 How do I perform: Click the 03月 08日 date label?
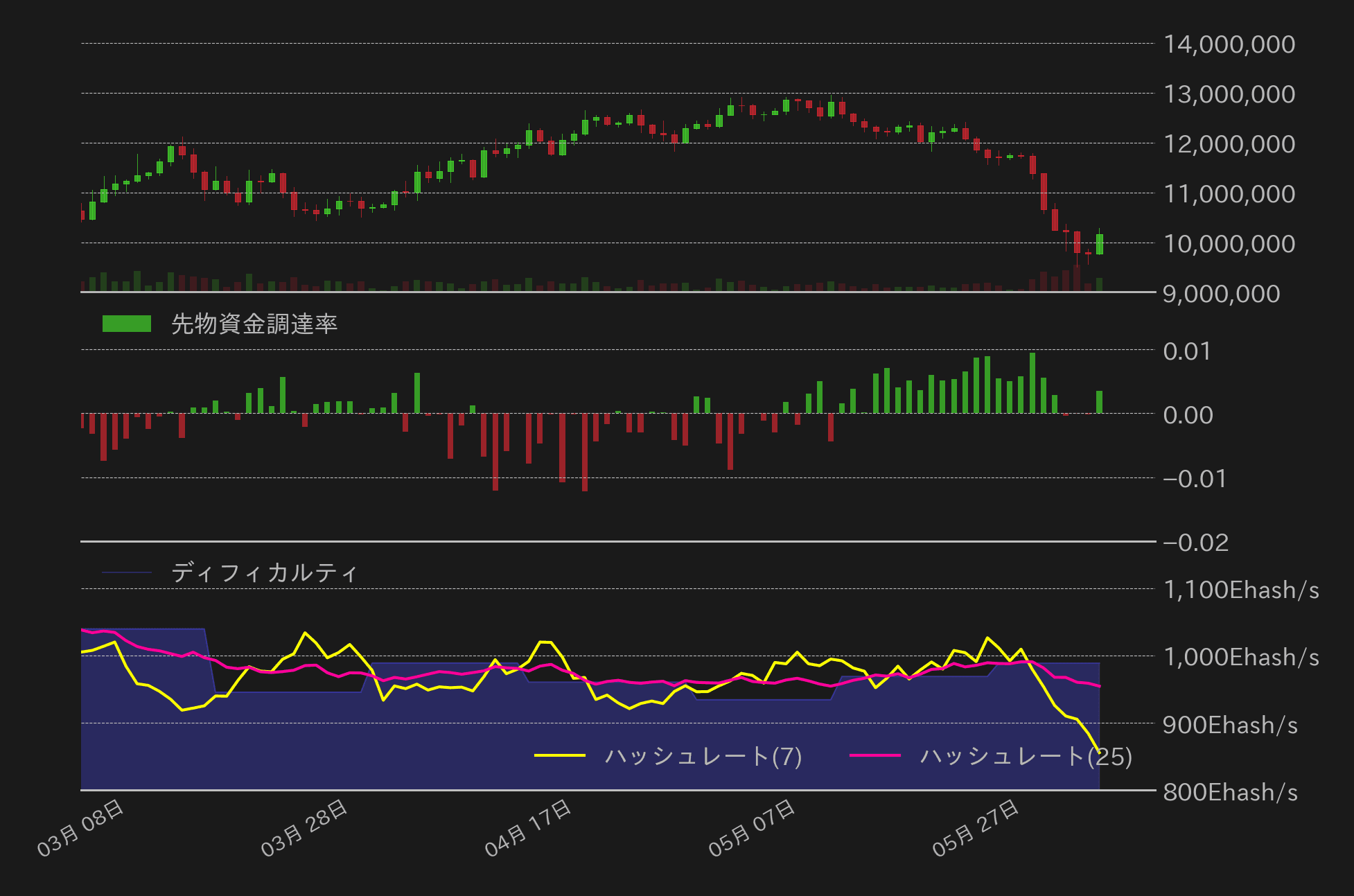80,828
